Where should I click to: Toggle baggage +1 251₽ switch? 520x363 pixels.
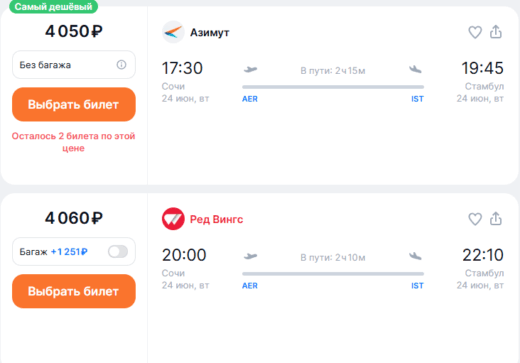[118, 251]
